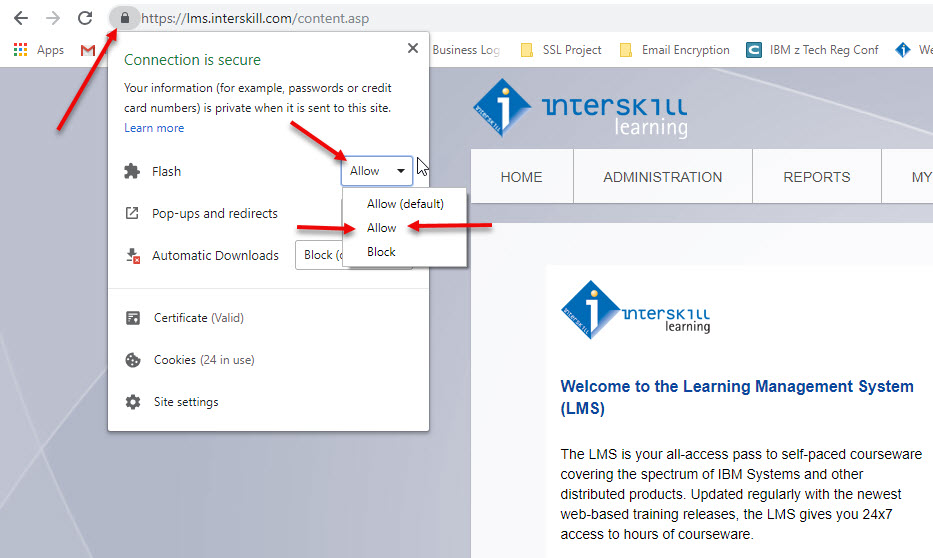Close the site info popup
The image size is (933, 558).
pos(413,48)
